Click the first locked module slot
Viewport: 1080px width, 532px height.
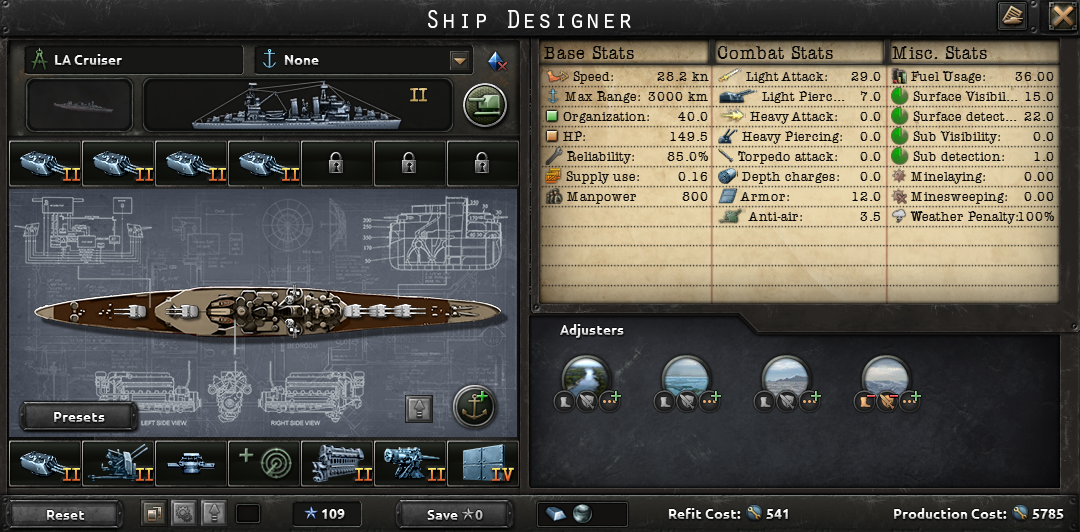pos(336,164)
